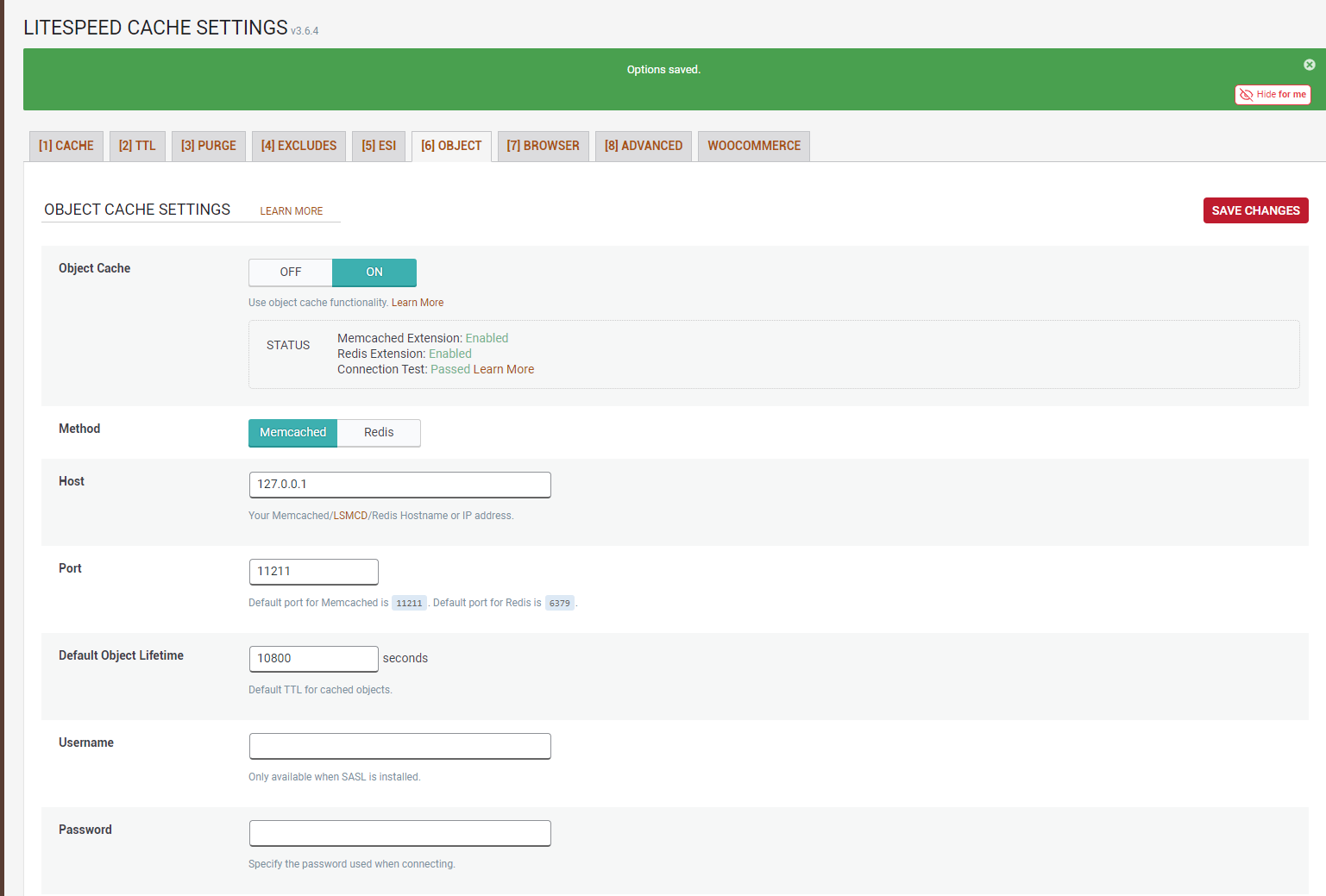Click the 6379 Redis port code

(x=560, y=603)
